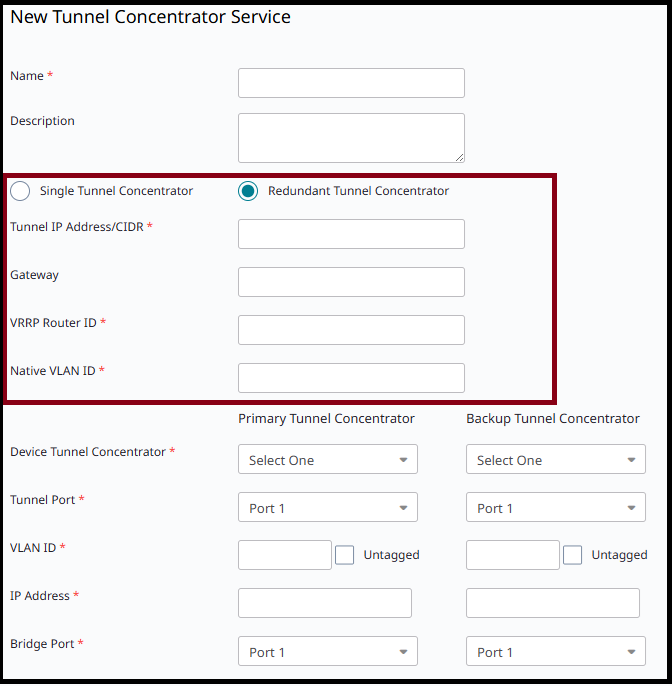Click the Primary VLAN ID input field
The width and height of the screenshot is (672, 686).
tap(284, 555)
